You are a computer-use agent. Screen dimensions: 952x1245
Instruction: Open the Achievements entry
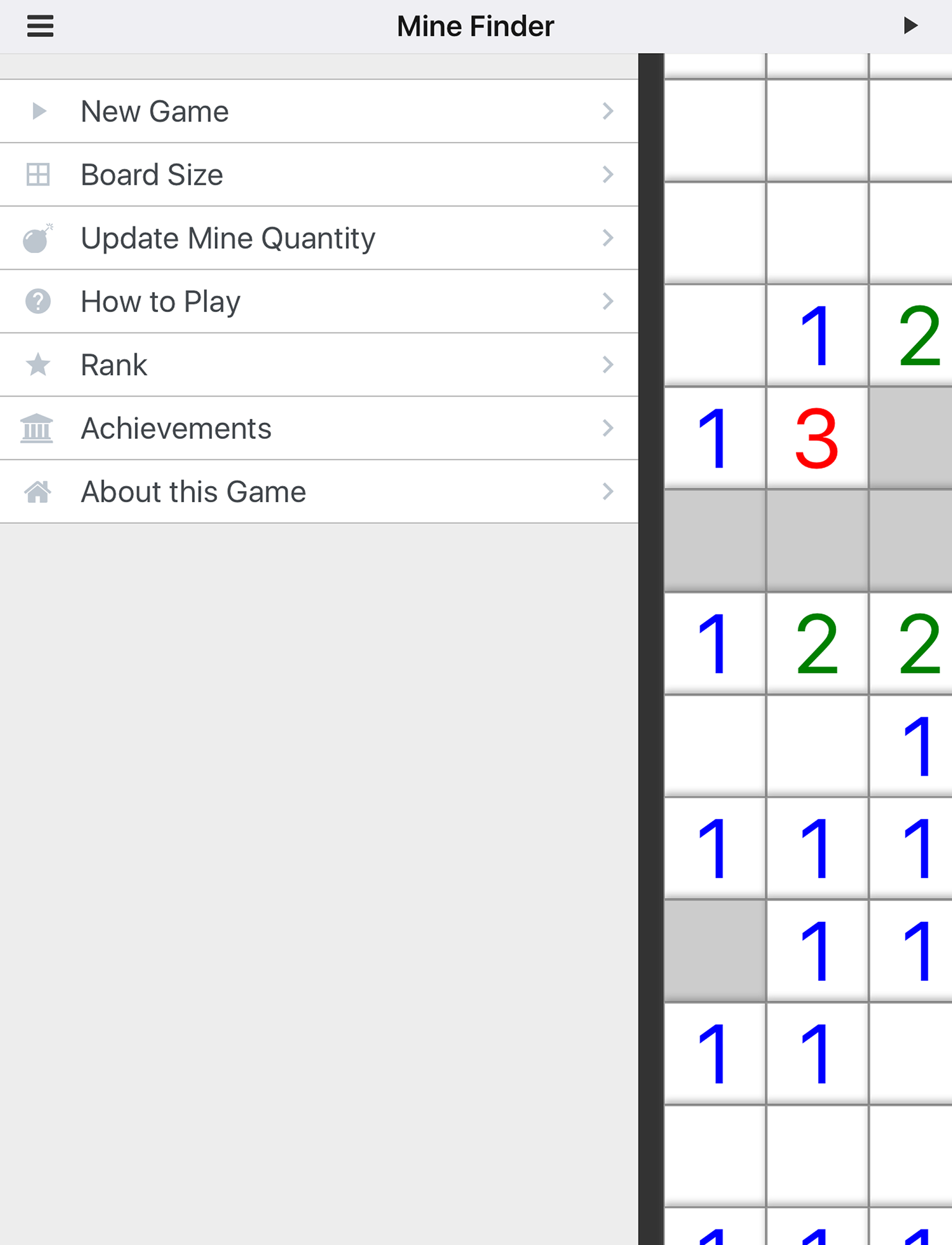pyautogui.click(x=177, y=428)
